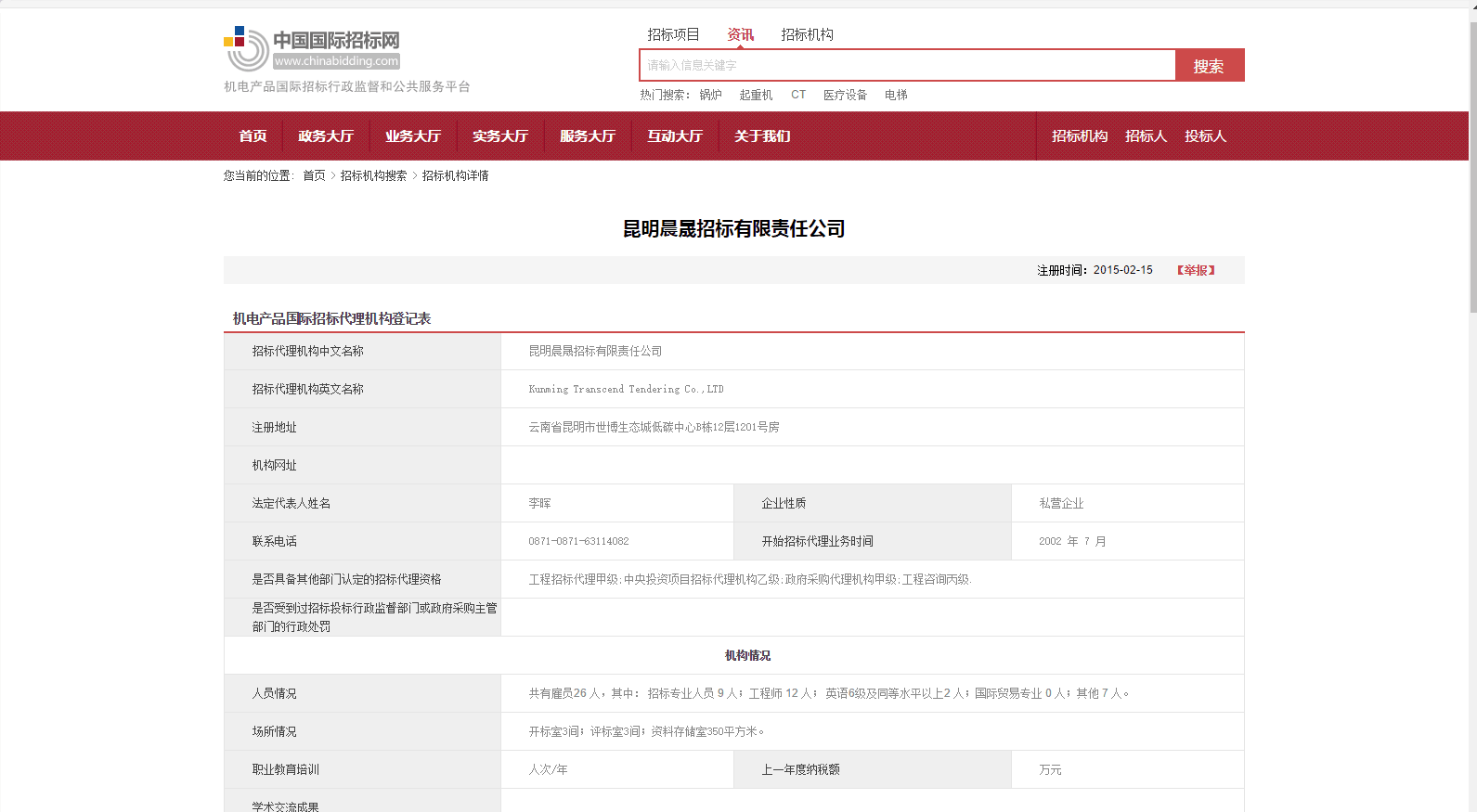1477x812 pixels.
Task: Click the red 【举报】 report link
Action: pos(1196,270)
